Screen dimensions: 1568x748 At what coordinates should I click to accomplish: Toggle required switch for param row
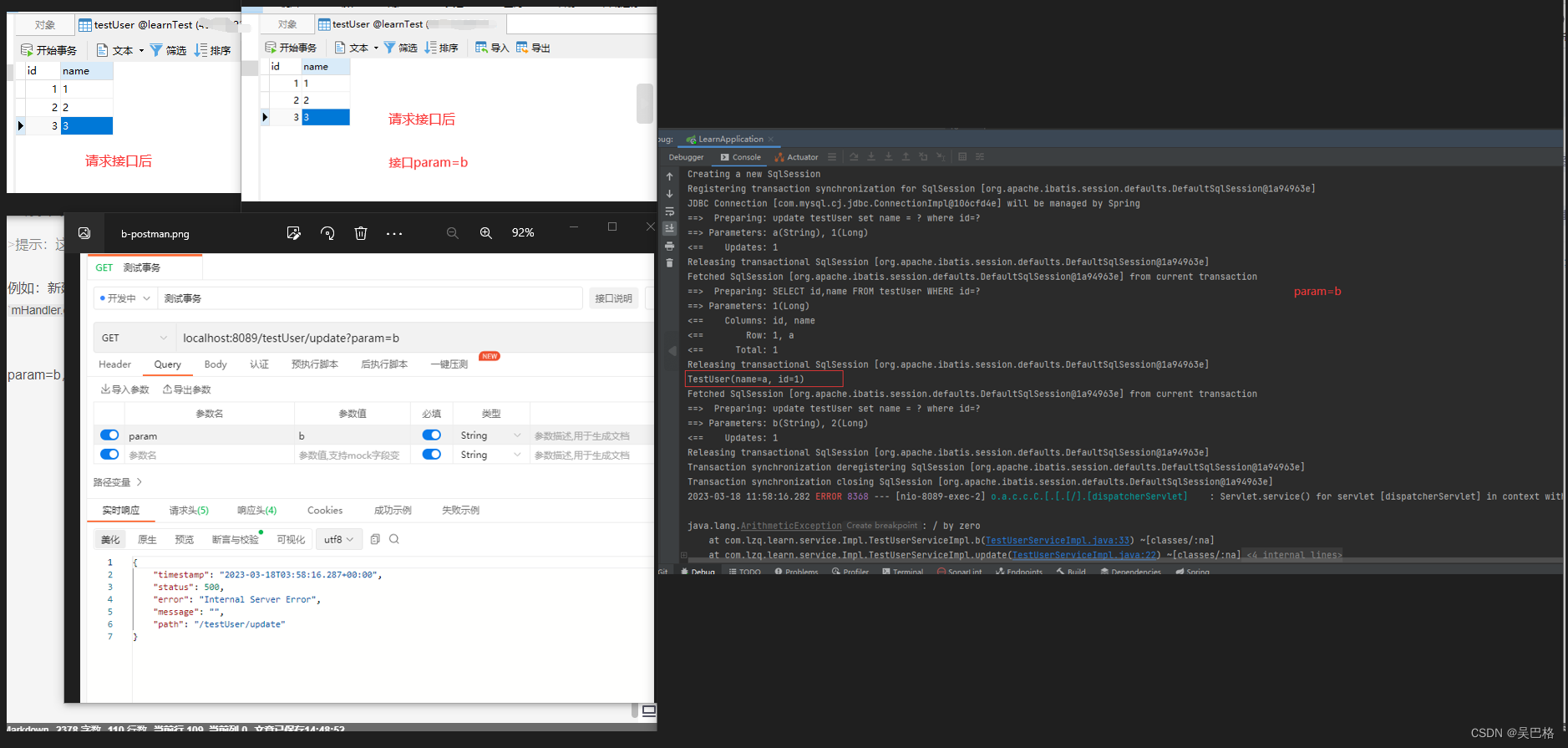point(432,435)
